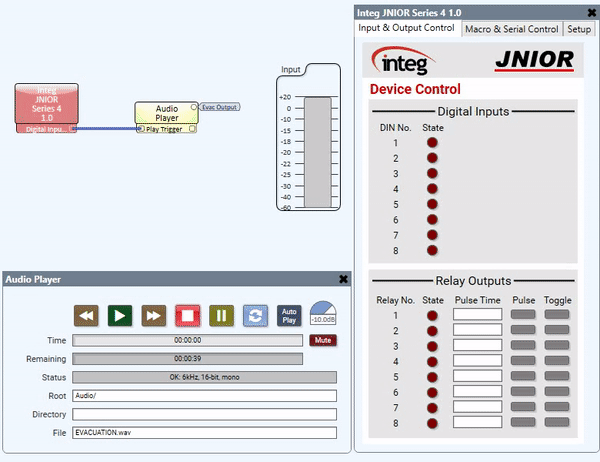Click the Audio Player block output pin
Viewport: 600px width, 462px height.
194,107
